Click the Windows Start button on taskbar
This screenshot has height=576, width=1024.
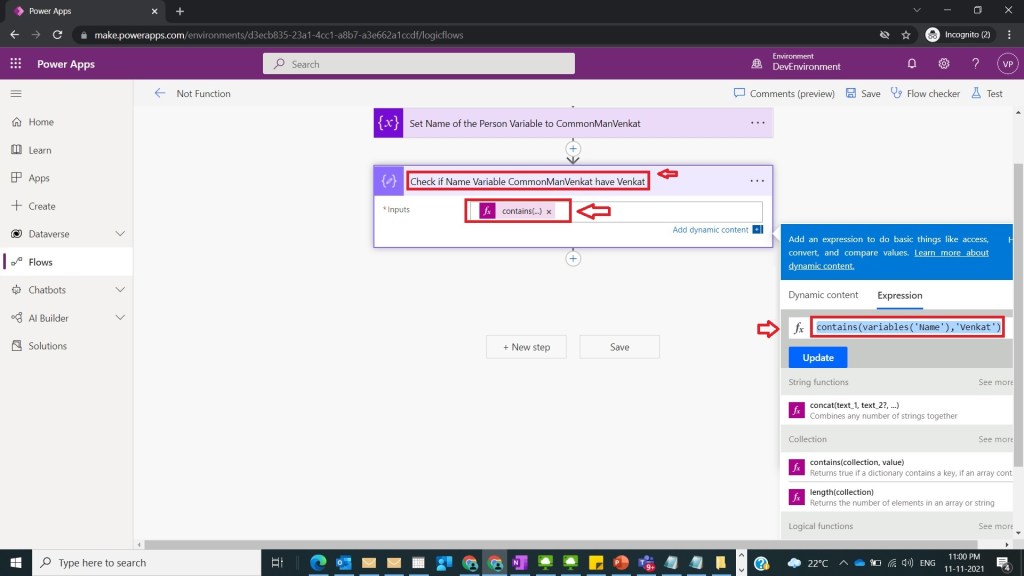[x=16, y=562]
